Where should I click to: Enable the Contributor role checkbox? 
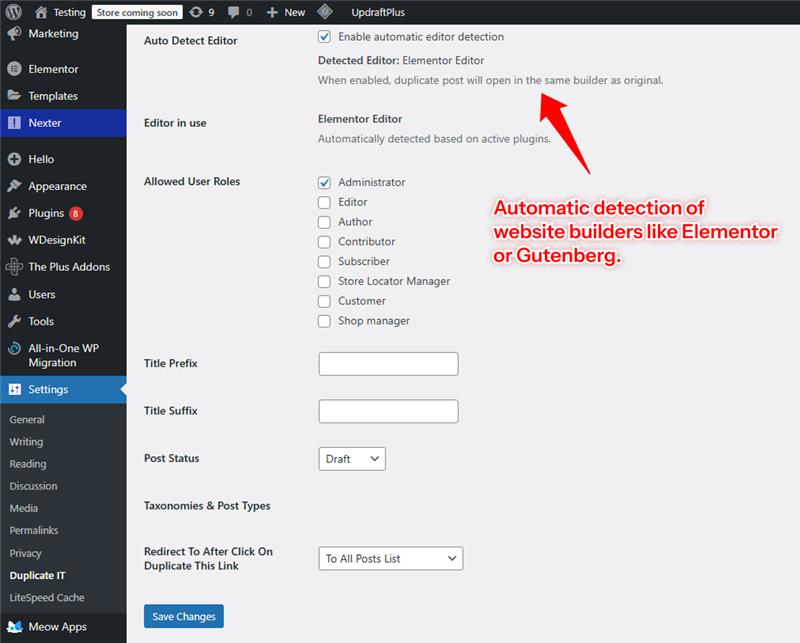point(324,242)
